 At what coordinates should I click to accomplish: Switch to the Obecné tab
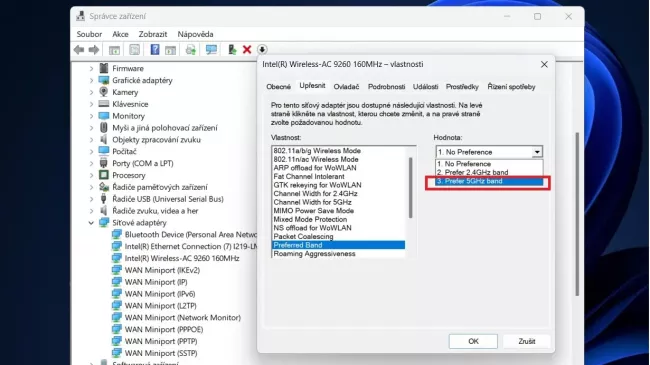(x=279, y=87)
